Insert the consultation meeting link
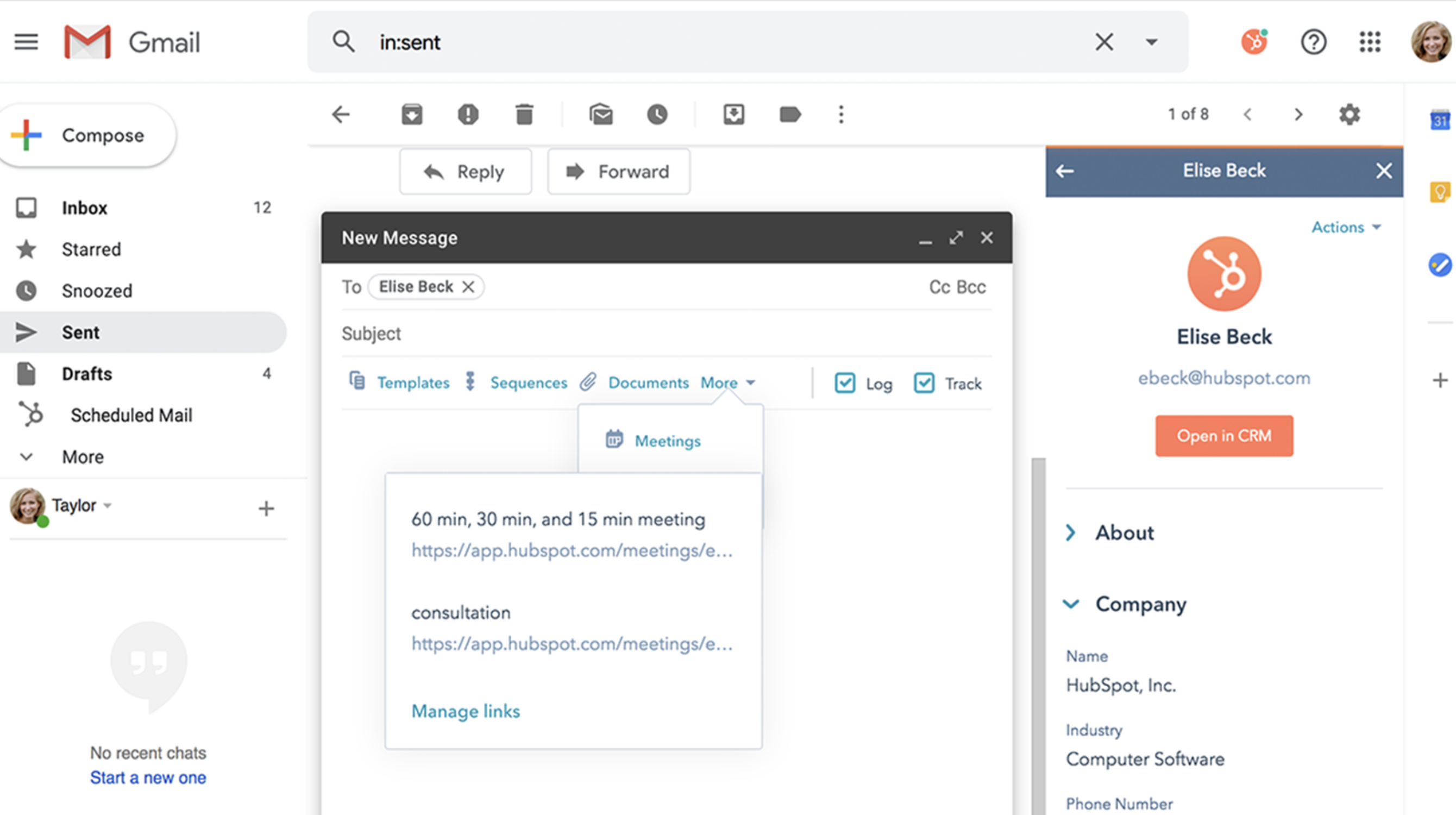 (573, 628)
